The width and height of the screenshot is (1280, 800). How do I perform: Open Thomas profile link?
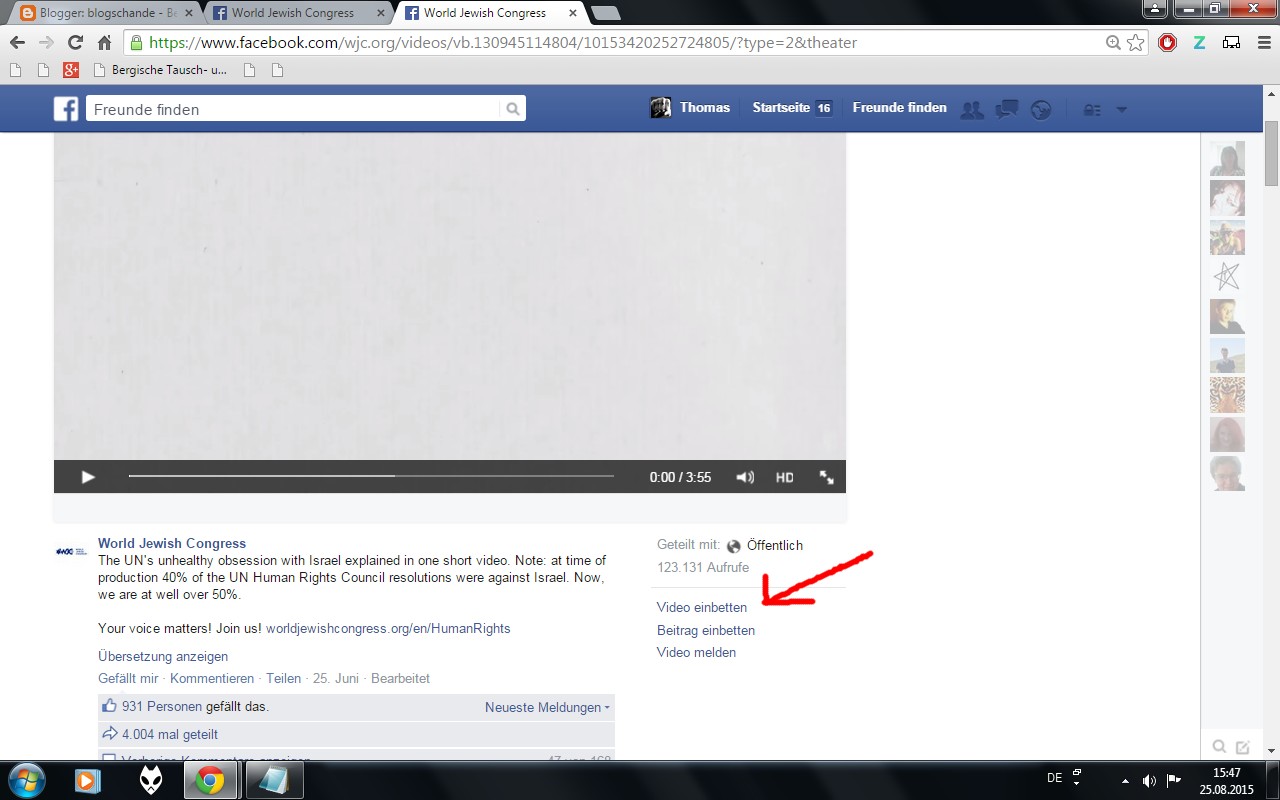click(691, 108)
